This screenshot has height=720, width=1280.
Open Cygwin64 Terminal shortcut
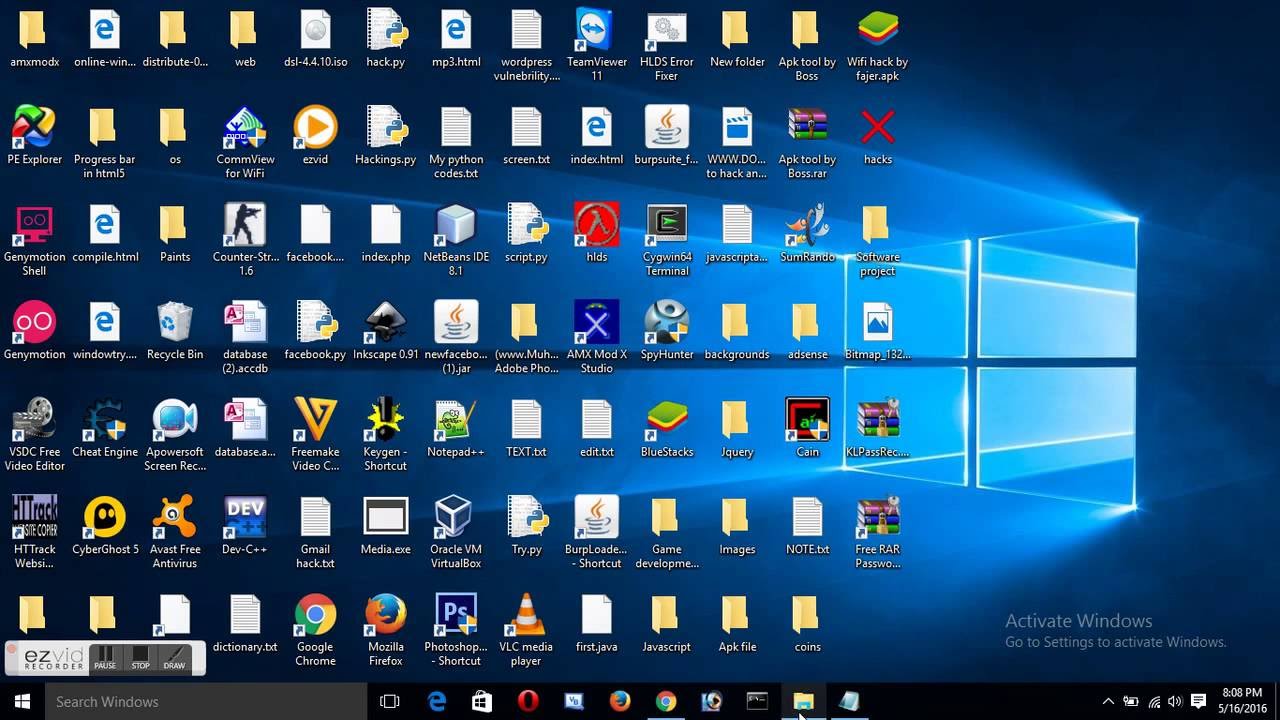coord(667,240)
